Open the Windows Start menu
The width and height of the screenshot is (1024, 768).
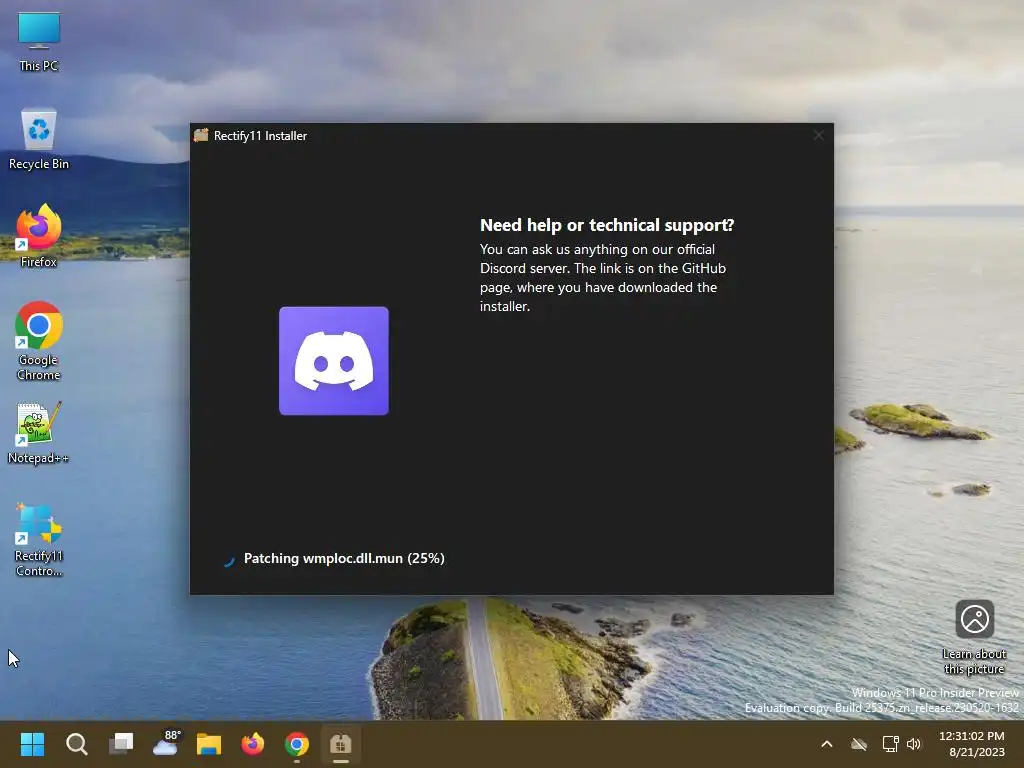tap(32, 744)
